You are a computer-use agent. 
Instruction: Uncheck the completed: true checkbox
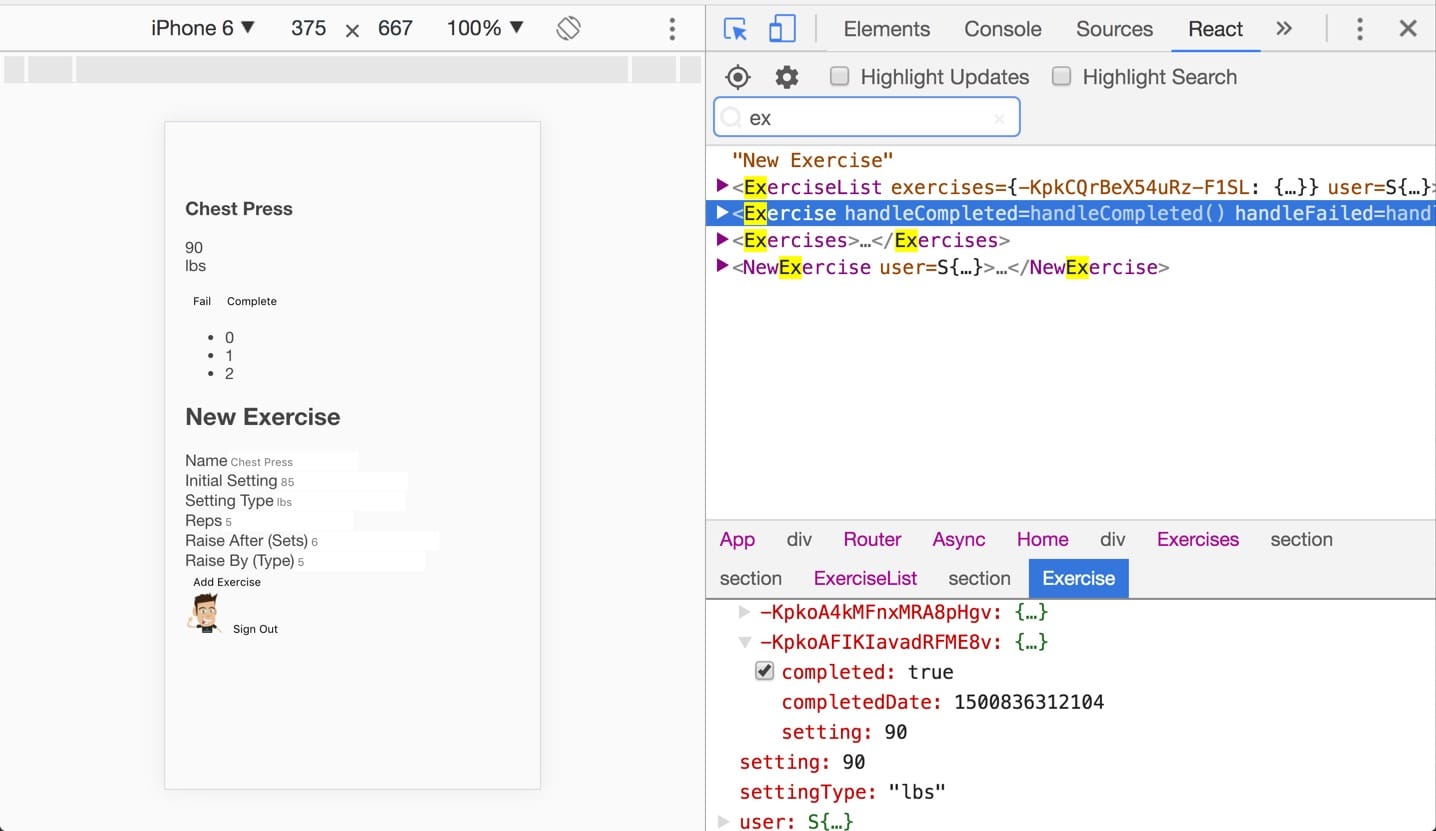tap(765, 671)
